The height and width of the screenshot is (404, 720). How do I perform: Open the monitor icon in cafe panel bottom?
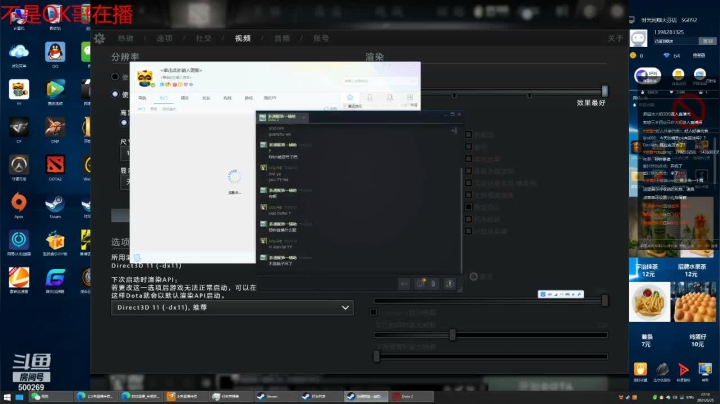pos(705,370)
